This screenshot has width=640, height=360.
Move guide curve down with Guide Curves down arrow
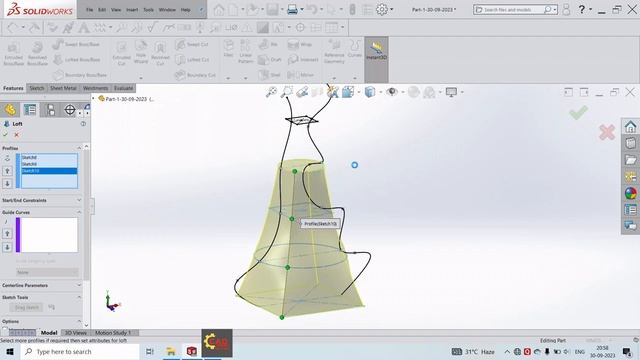click(x=7, y=247)
